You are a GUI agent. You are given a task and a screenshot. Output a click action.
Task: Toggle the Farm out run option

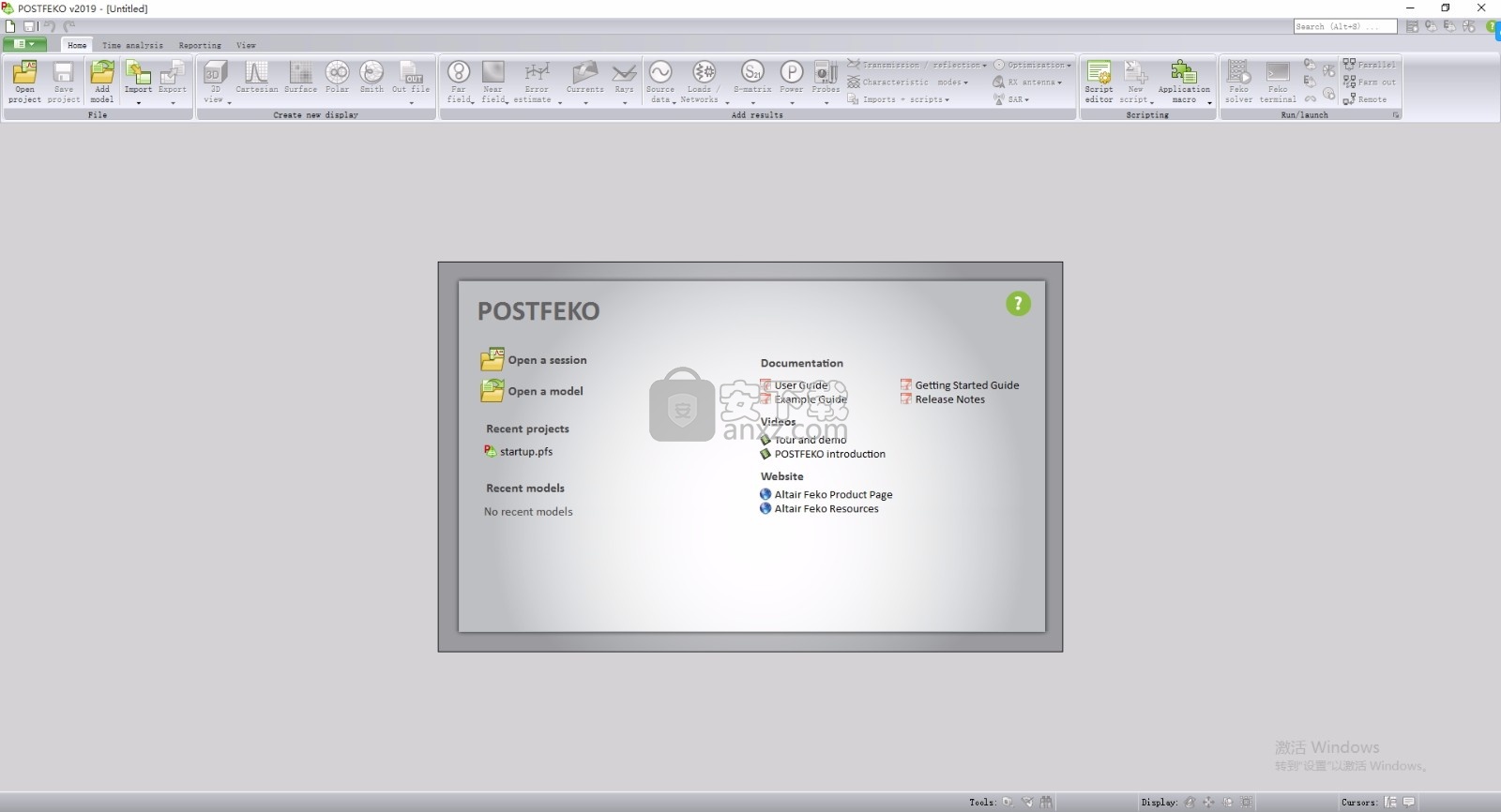1370,82
